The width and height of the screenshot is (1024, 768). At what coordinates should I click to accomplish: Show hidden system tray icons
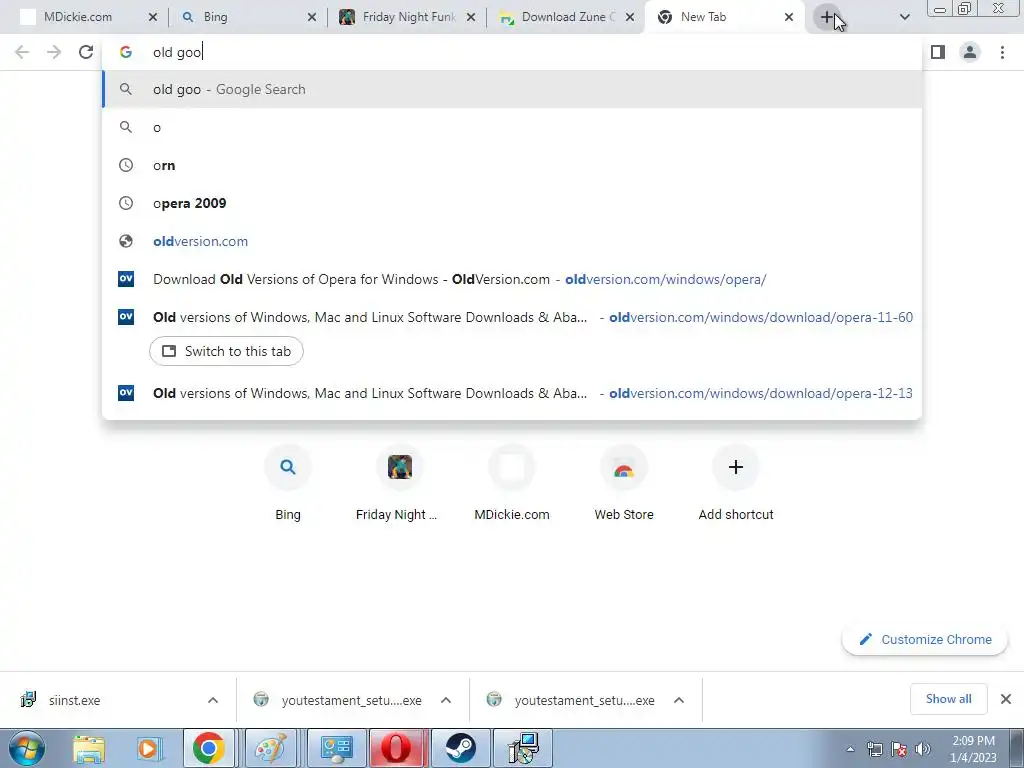pyautogui.click(x=850, y=749)
